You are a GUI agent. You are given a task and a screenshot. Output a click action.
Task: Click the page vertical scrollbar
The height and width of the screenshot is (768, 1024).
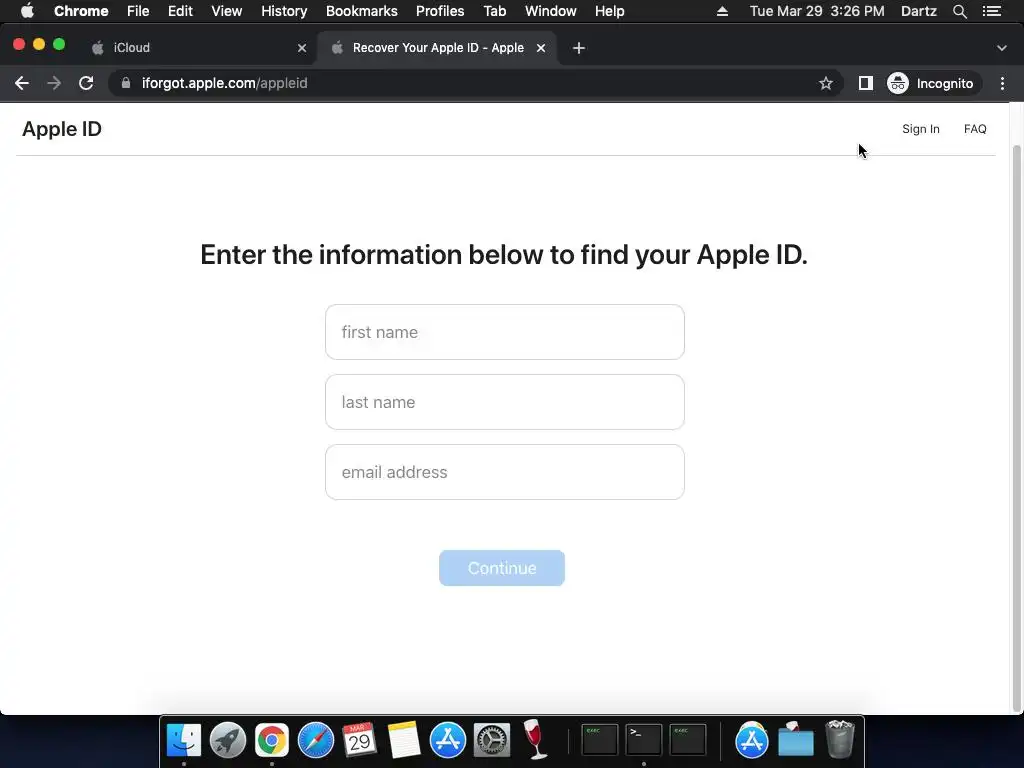click(x=1016, y=428)
